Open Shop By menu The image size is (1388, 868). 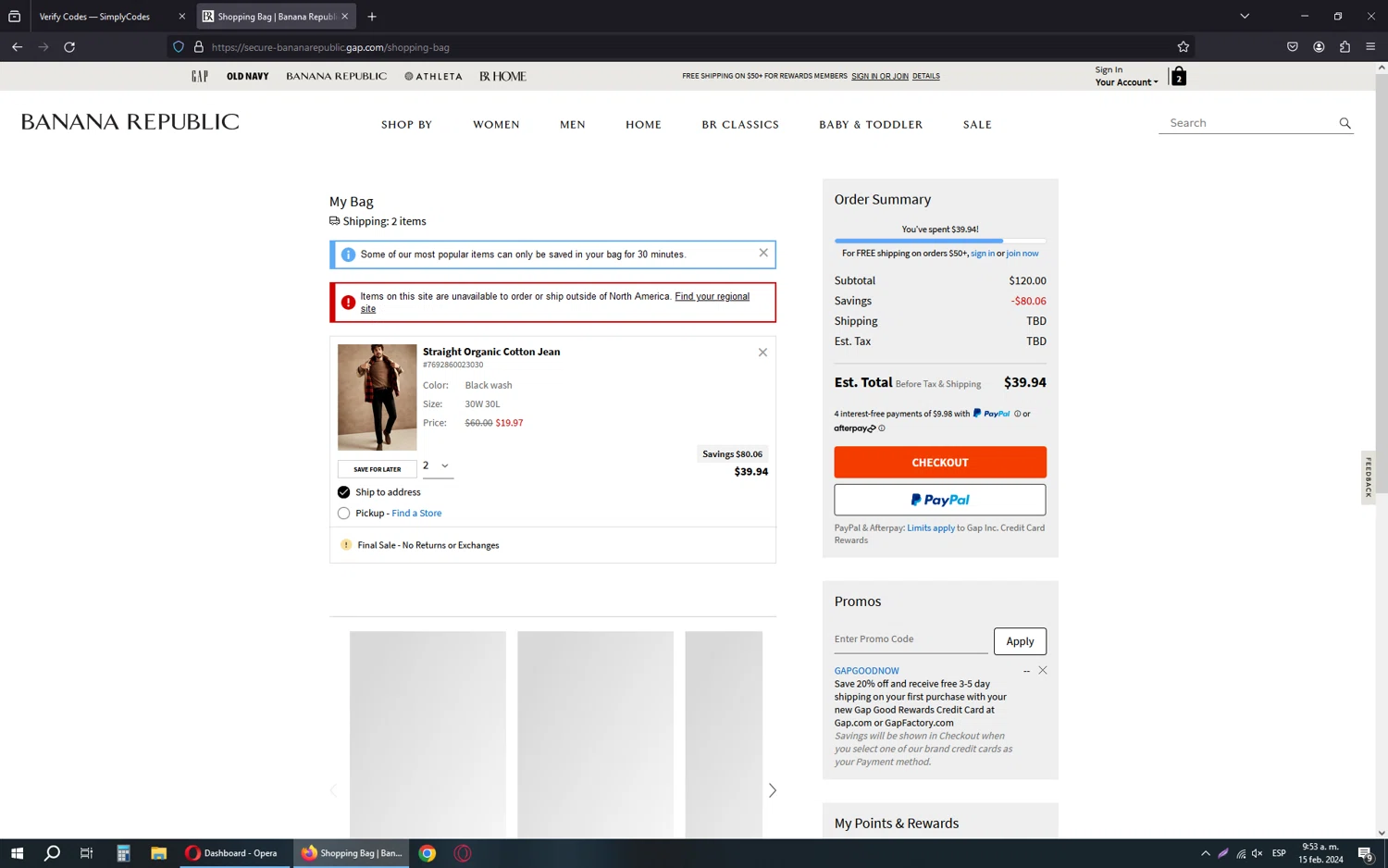[x=406, y=125]
